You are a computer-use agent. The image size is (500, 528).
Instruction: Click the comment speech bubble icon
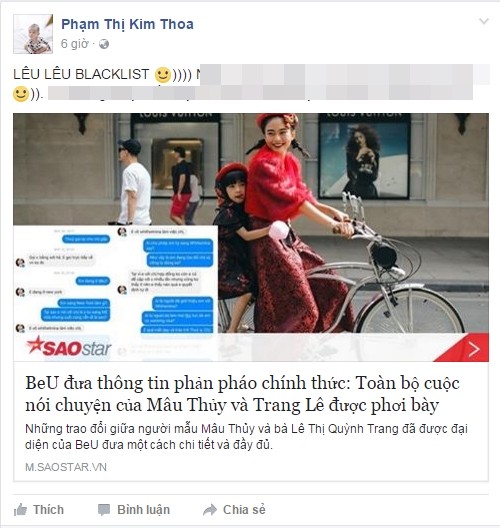pos(104,510)
